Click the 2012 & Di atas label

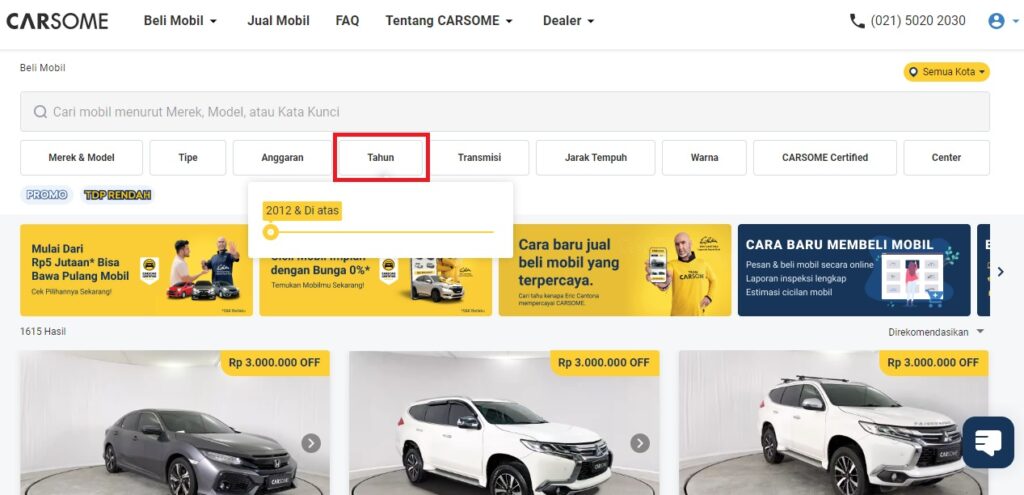(302, 211)
